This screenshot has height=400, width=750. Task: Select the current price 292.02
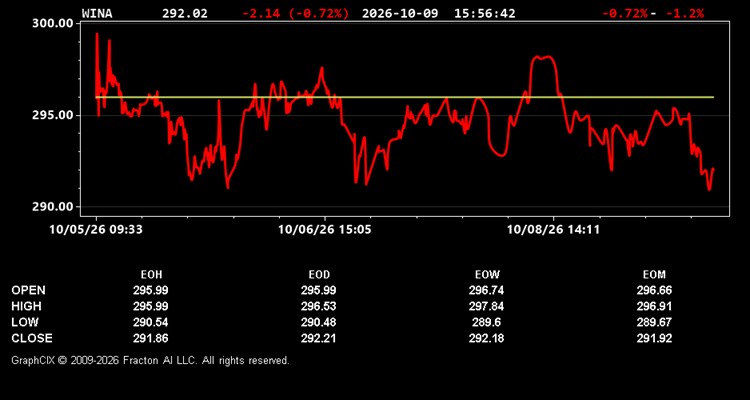pyautogui.click(x=185, y=13)
